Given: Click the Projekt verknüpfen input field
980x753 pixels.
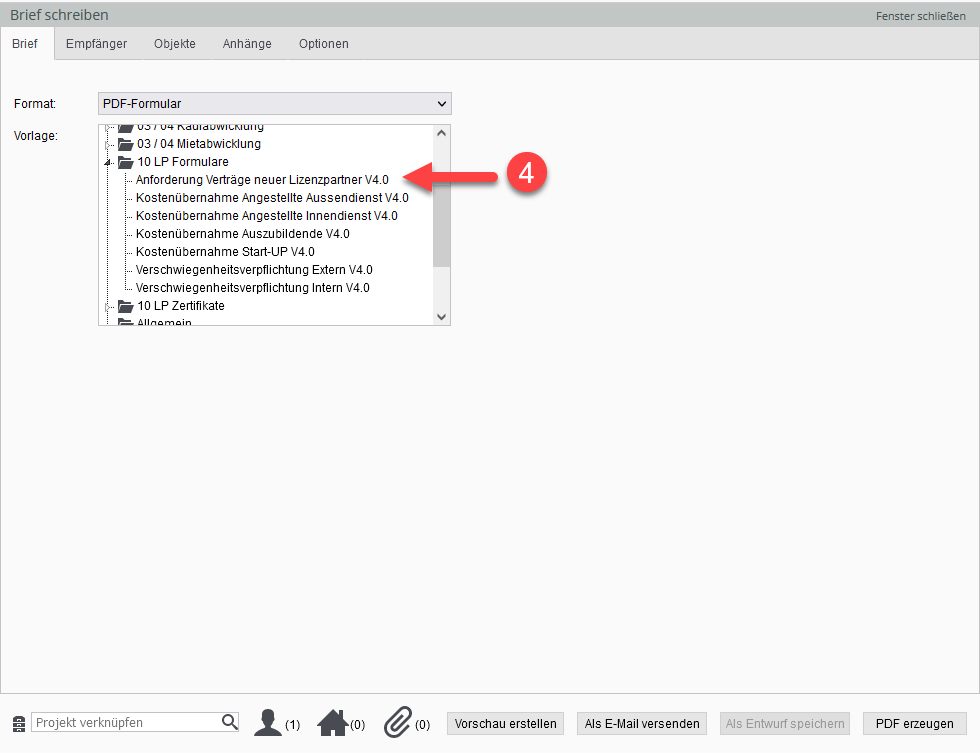Looking at the screenshot, I should coord(125,722).
